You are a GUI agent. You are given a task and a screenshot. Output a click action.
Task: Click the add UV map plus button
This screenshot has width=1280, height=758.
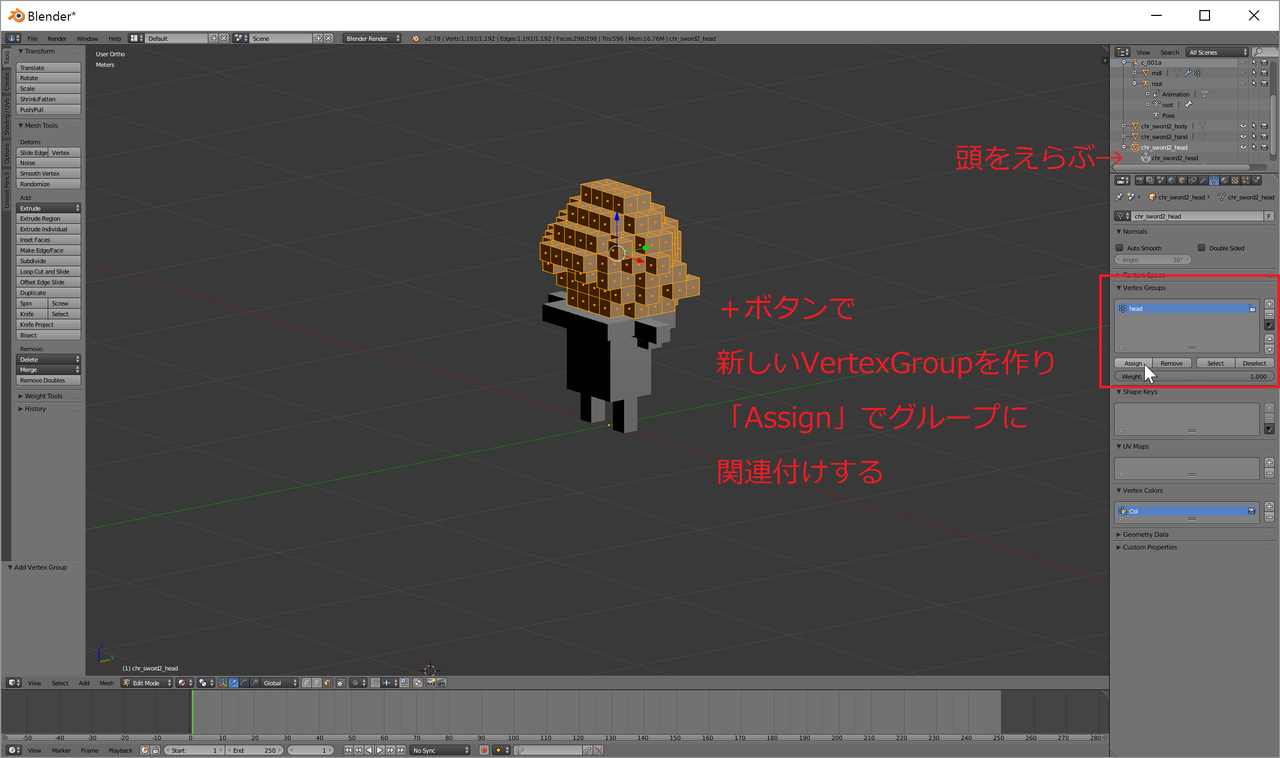tap(1270, 463)
